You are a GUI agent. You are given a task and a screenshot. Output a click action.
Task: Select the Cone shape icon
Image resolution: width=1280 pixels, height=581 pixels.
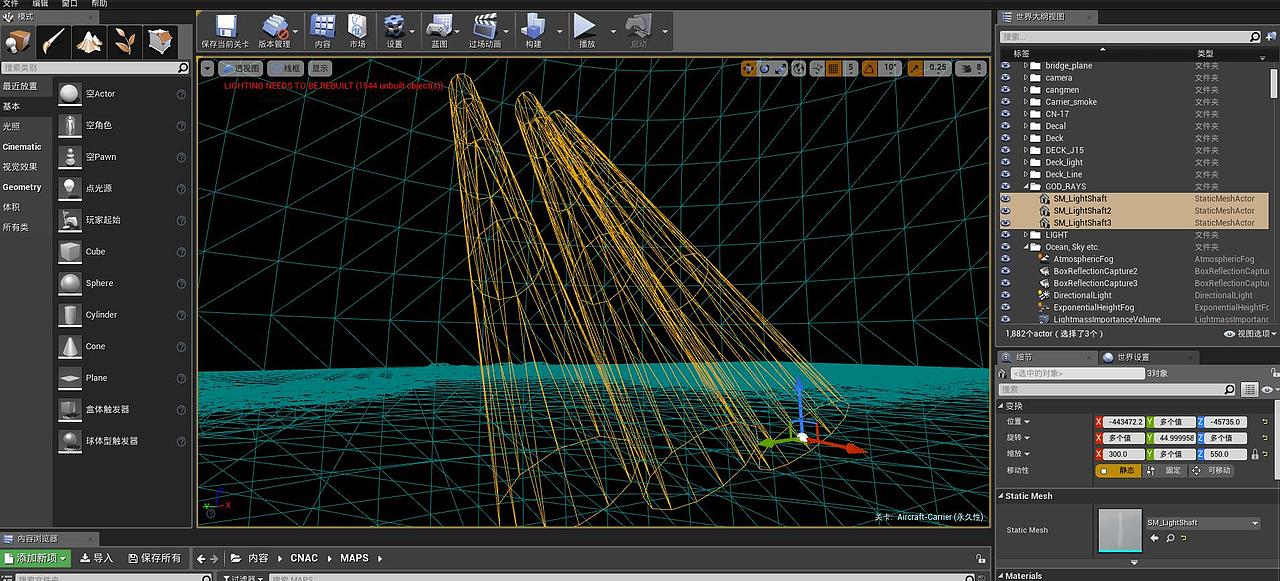coord(70,346)
